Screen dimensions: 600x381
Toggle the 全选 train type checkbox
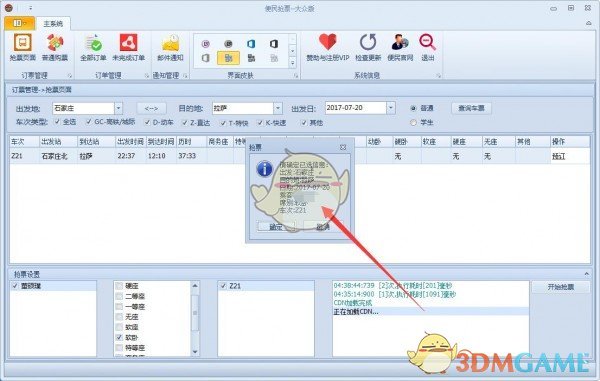point(57,122)
